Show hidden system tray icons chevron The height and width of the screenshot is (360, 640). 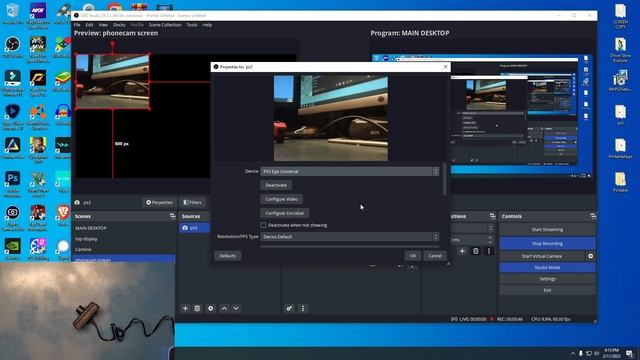(x=573, y=353)
